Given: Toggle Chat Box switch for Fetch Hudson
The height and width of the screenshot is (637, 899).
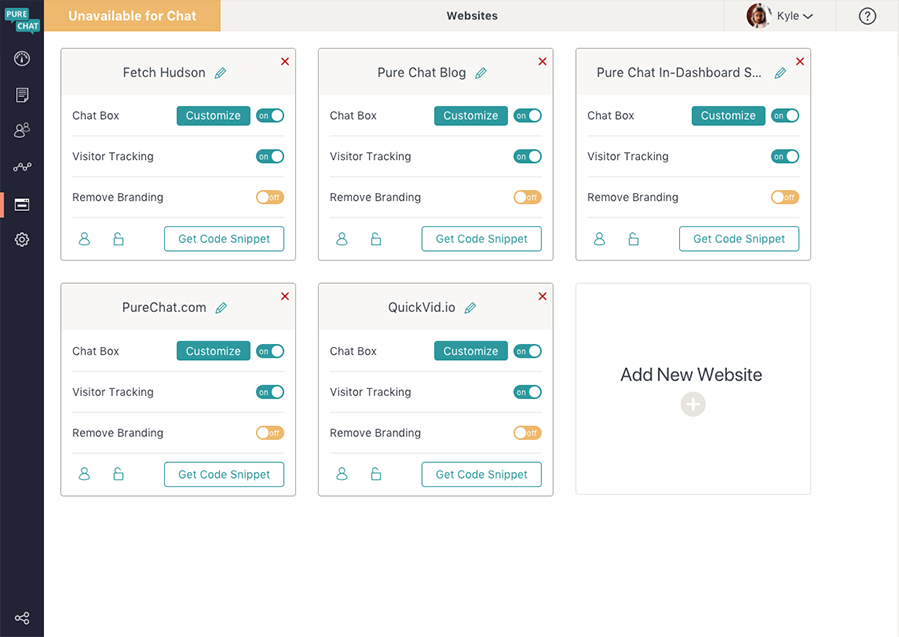Looking at the screenshot, I should [270, 116].
